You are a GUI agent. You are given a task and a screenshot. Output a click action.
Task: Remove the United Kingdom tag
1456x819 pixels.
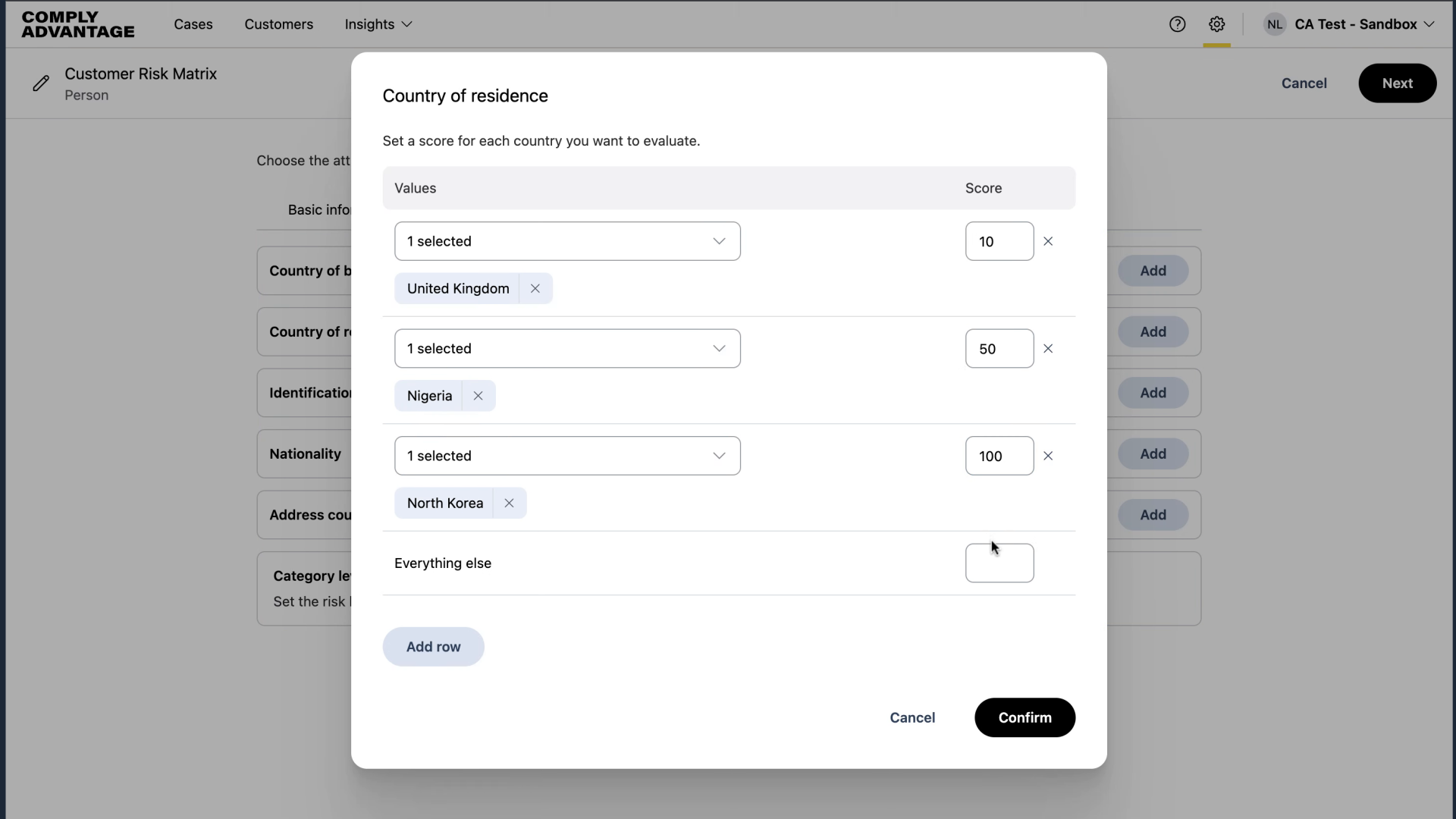pos(535,288)
